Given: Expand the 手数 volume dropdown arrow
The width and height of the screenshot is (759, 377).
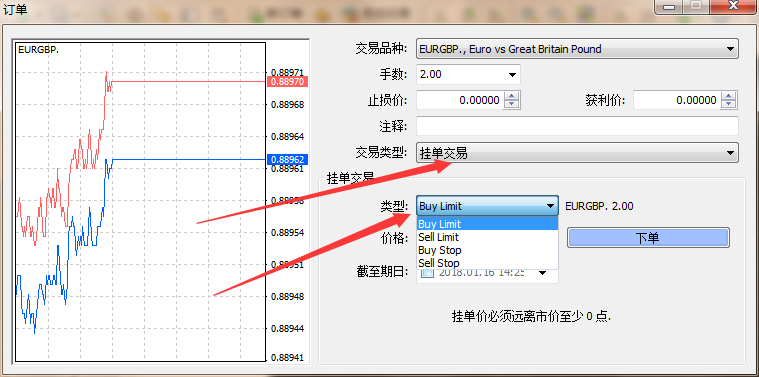Looking at the screenshot, I should coord(512,75).
